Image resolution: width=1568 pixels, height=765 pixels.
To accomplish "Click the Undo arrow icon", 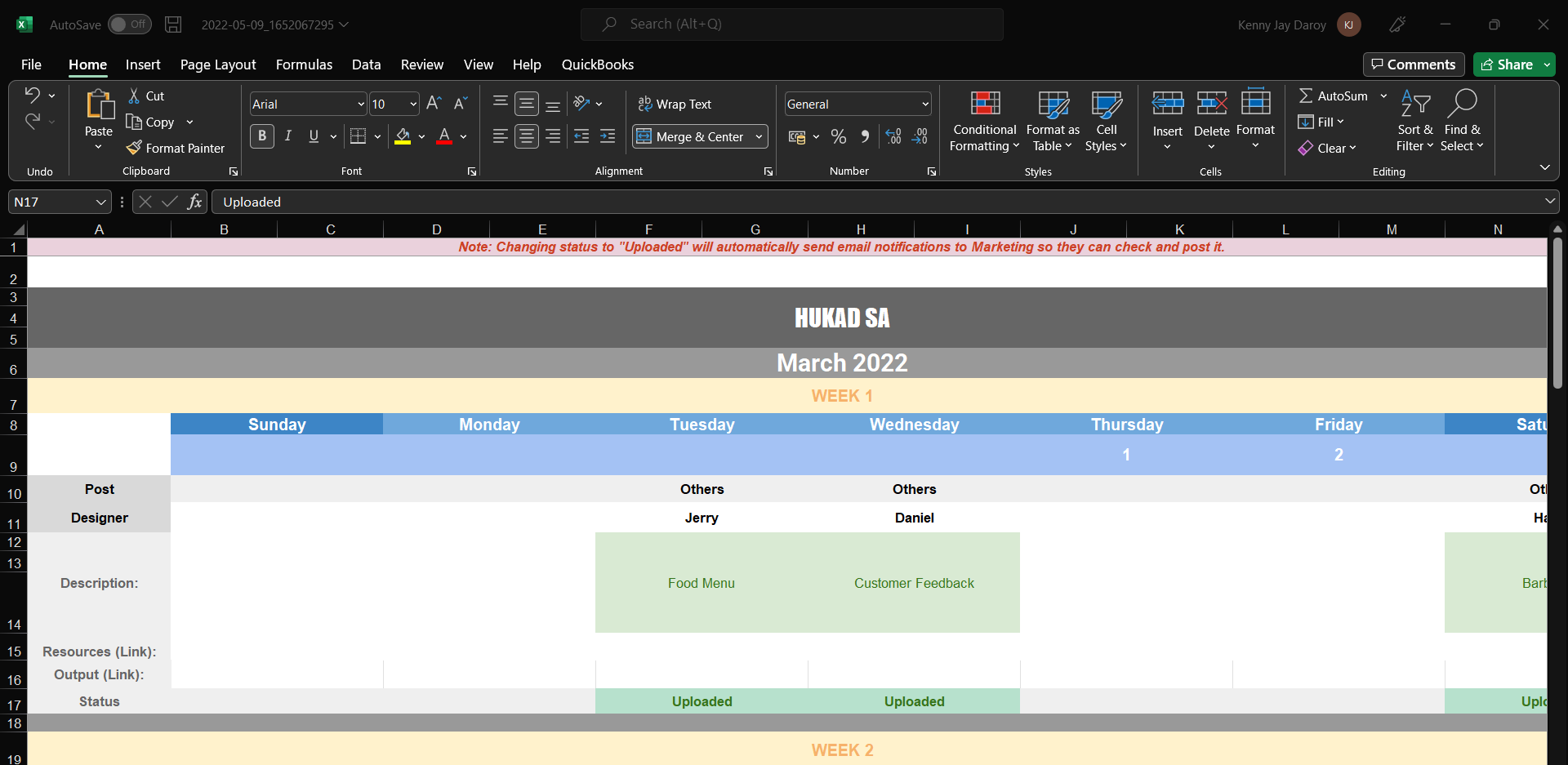I will (x=32, y=95).
